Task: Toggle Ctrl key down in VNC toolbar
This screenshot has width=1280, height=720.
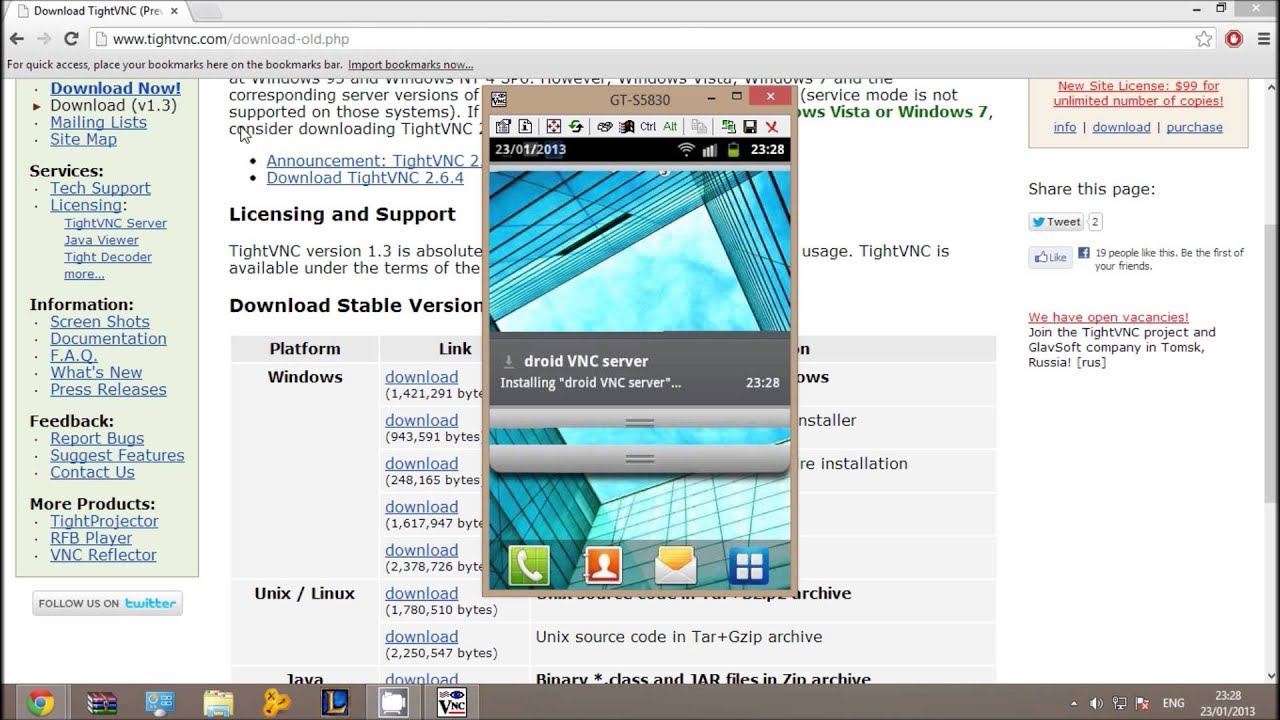Action: 648,127
